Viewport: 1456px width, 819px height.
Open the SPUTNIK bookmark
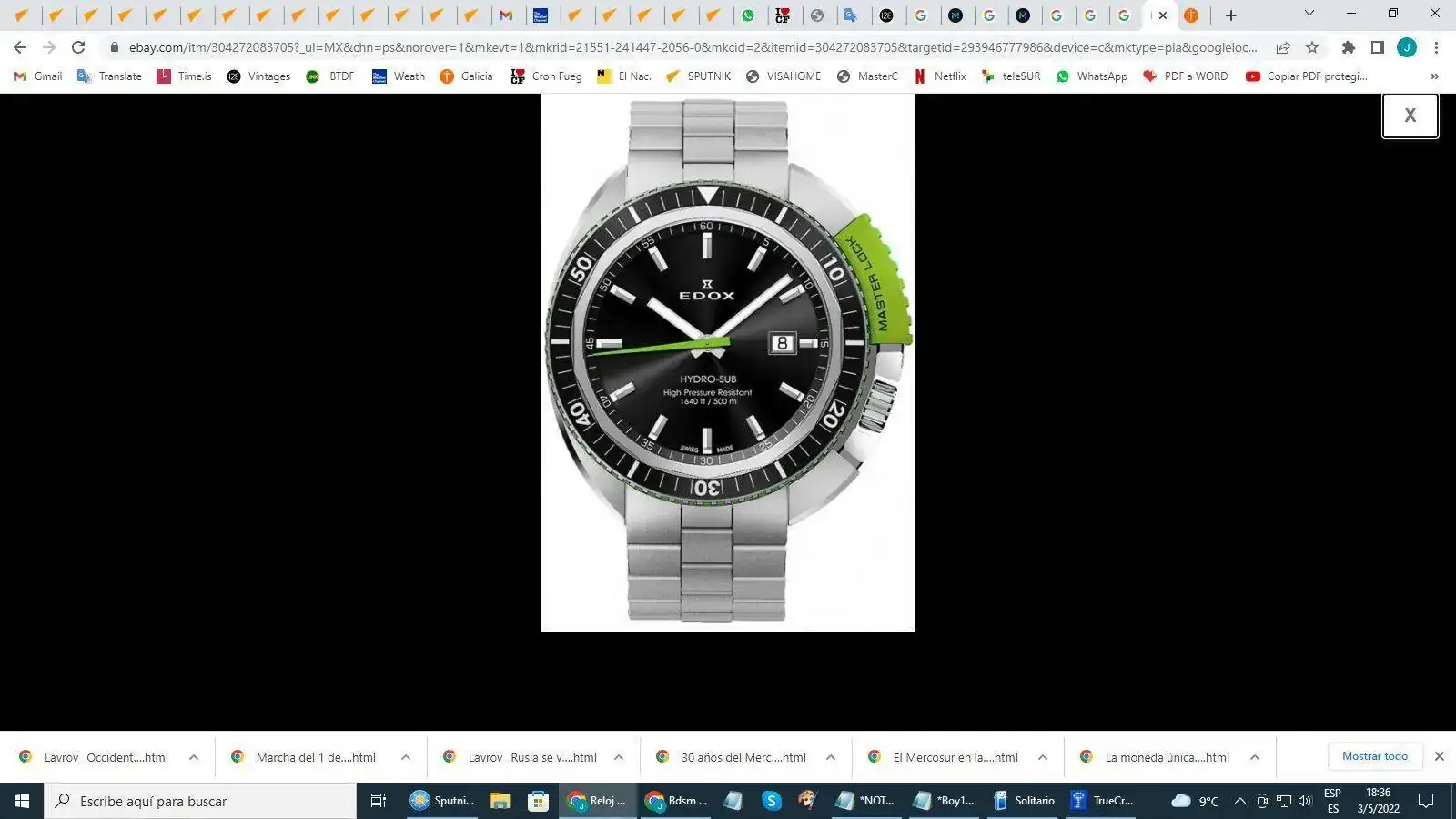point(699,76)
